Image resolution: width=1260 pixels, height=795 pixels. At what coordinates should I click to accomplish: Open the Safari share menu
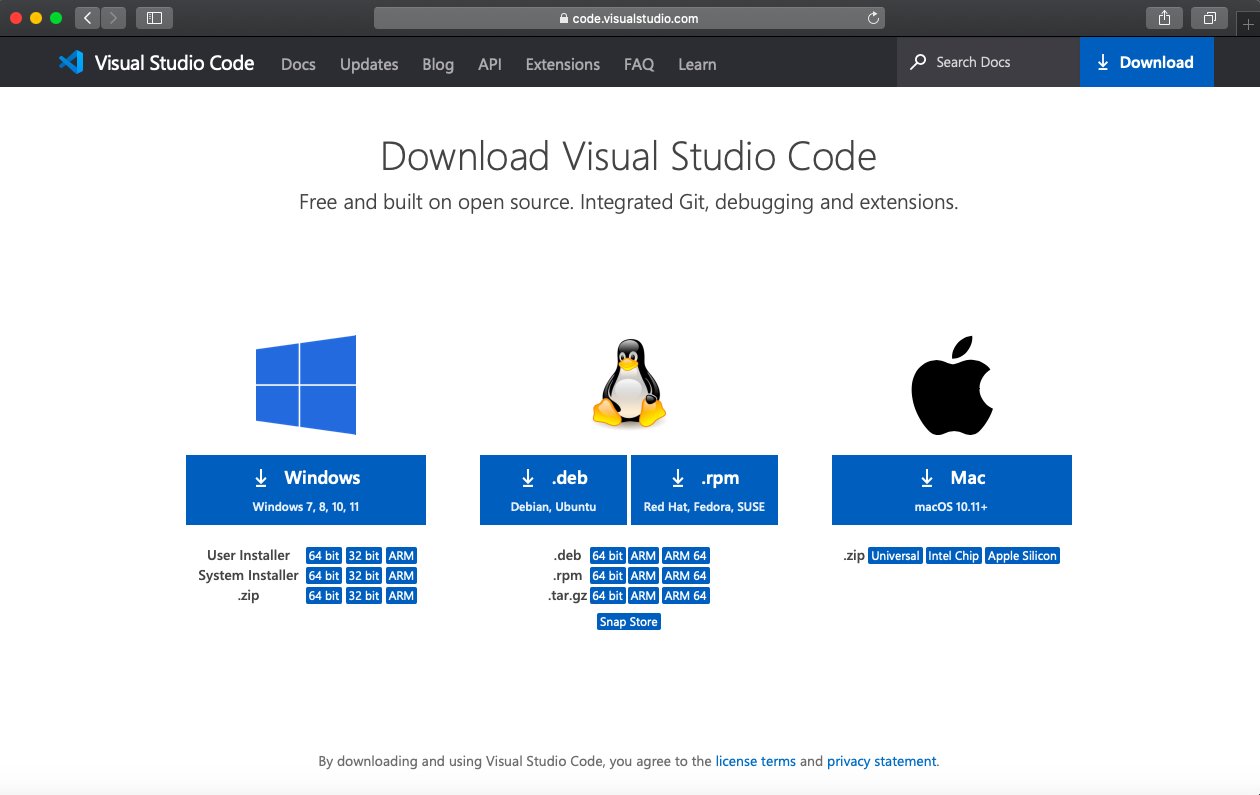(x=1164, y=18)
